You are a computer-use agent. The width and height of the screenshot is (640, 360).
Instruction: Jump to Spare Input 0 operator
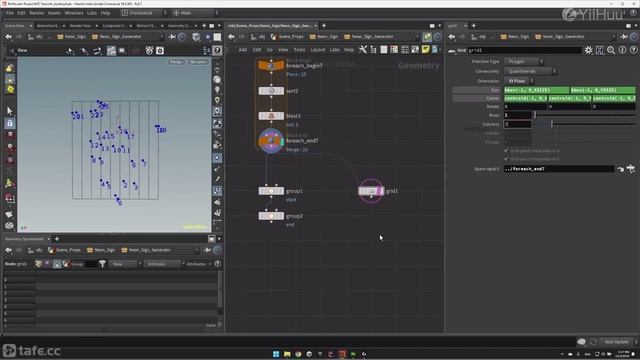pos(620,169)
